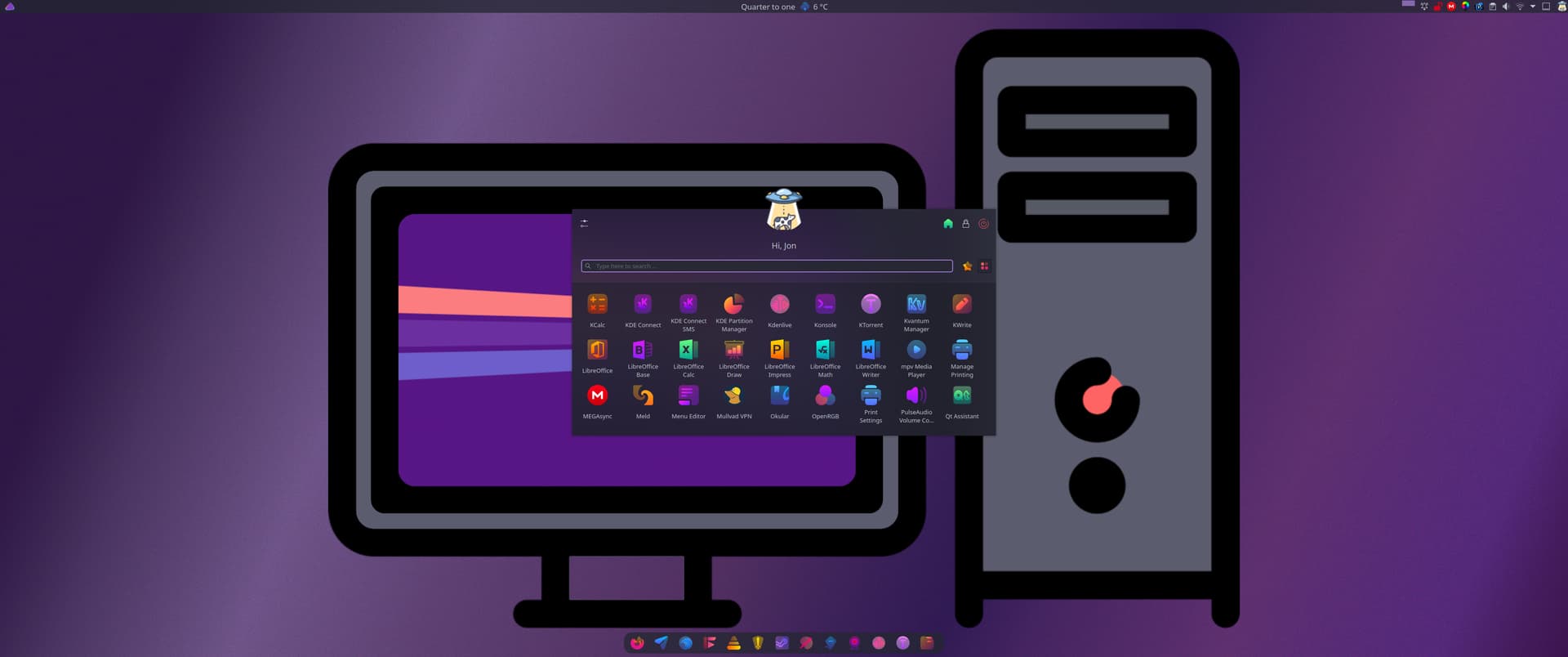The width and height of the screenshot is (1568, 657).
Task: Open Kdenlive video editor
Action: (779, 305)
